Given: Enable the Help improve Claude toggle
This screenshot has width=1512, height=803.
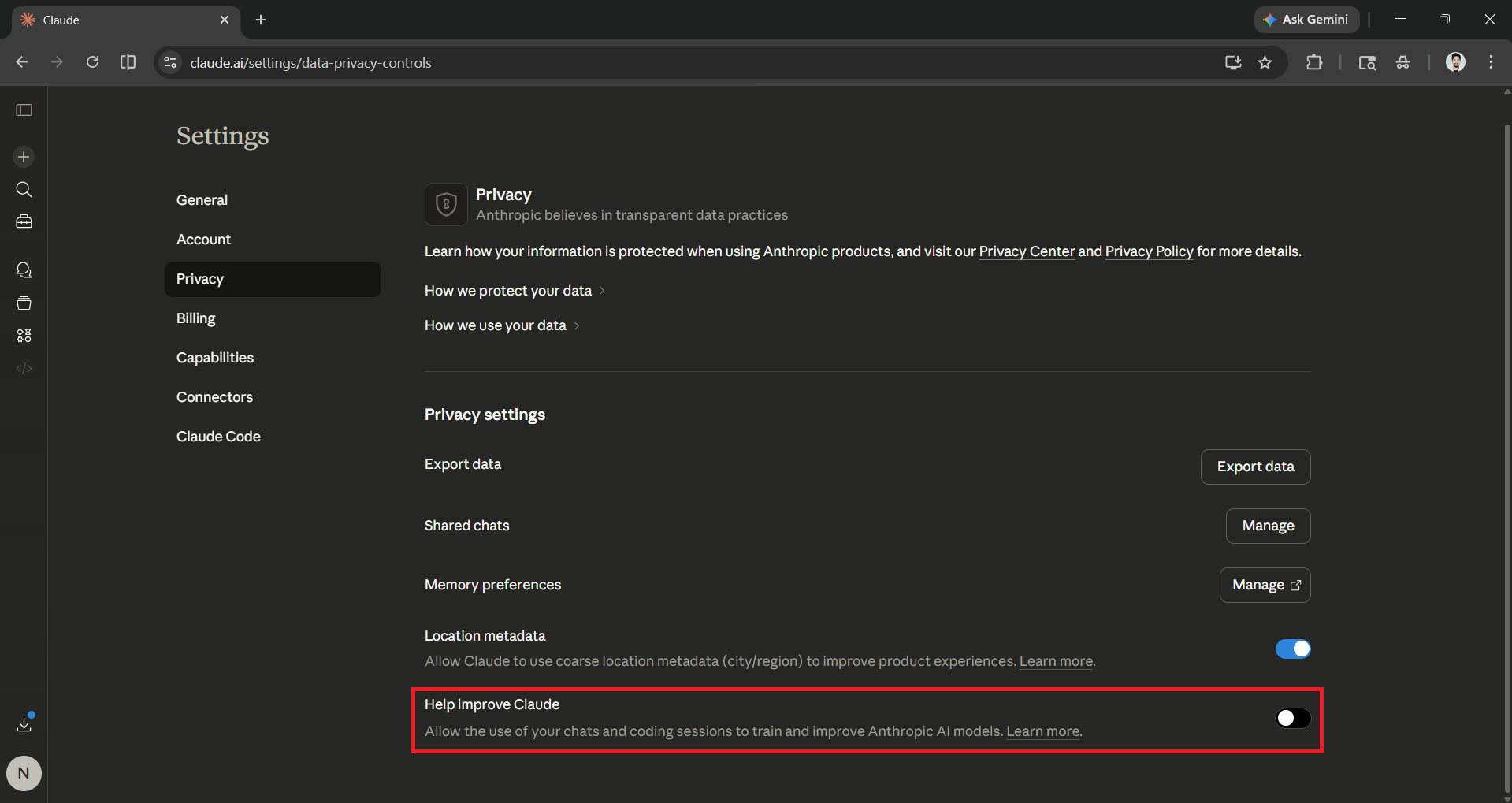Looking at the screenshot, I should pyautogui.click(x=1293, y=718).
